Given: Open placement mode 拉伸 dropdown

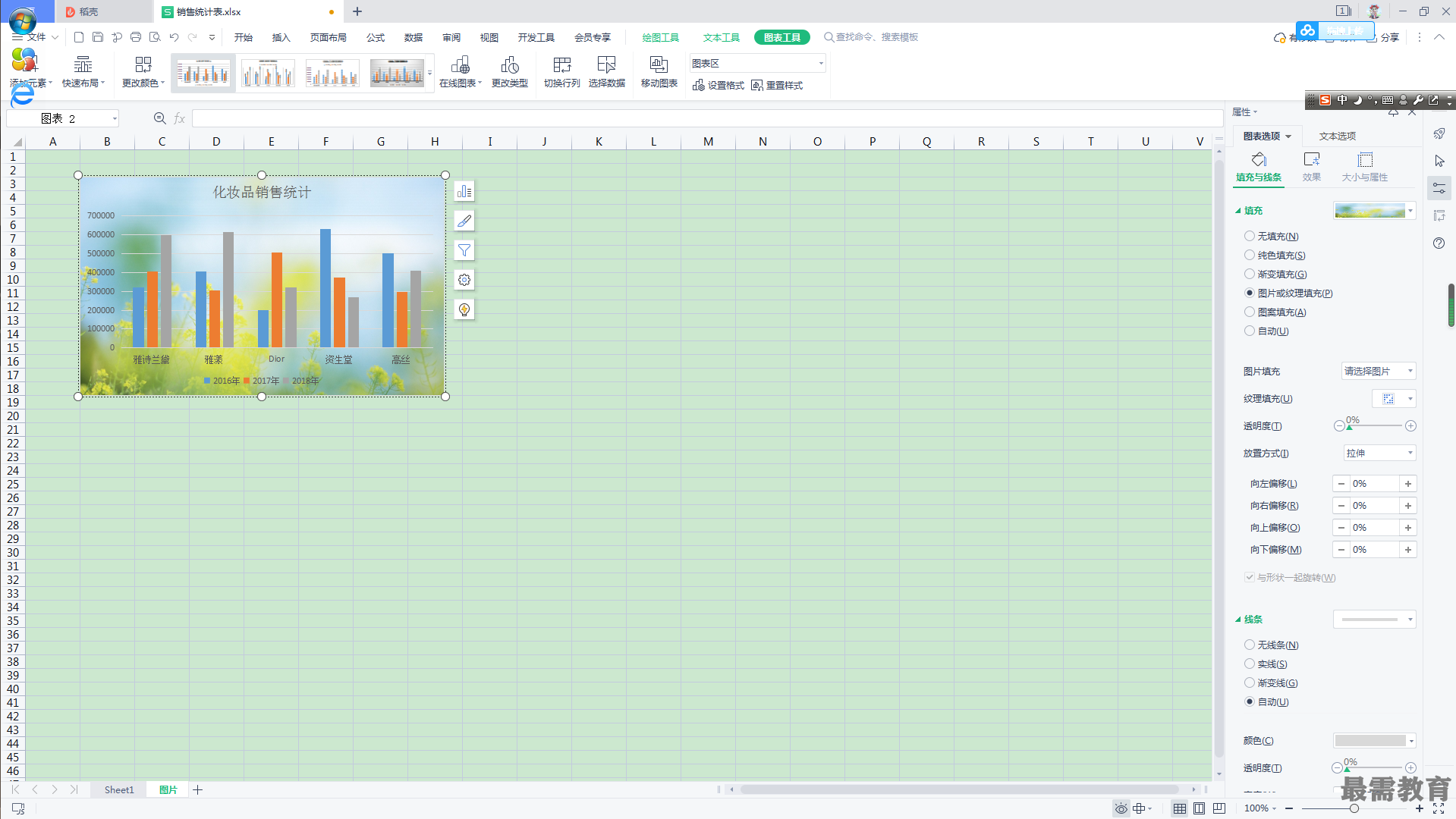Looking at the screenshot, I should (x=1379, y=453).
